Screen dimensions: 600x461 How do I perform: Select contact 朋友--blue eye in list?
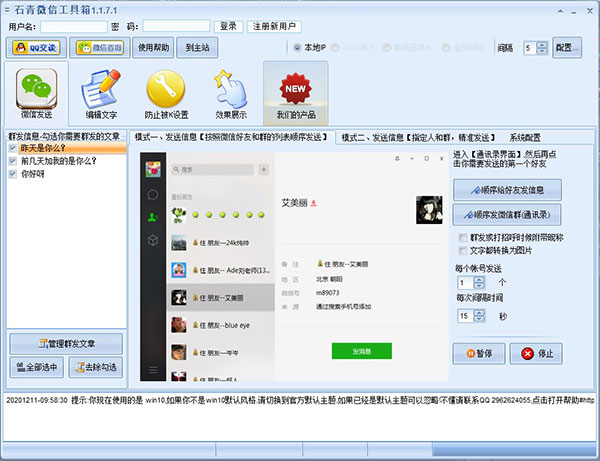tap(221, 325)
